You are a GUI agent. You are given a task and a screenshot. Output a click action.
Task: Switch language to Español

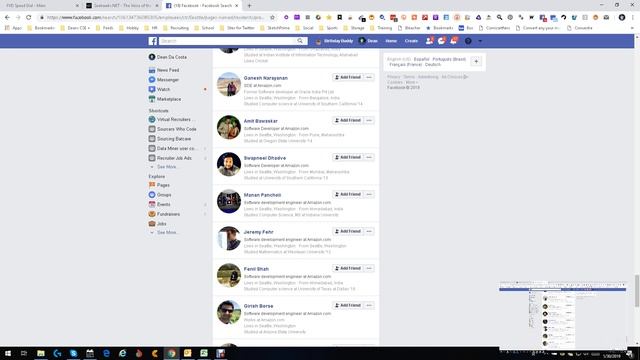pos(422,59)
